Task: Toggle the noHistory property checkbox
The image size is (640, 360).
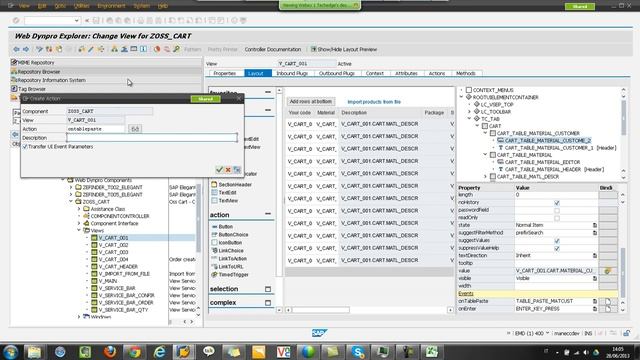Action: point(557,203)
